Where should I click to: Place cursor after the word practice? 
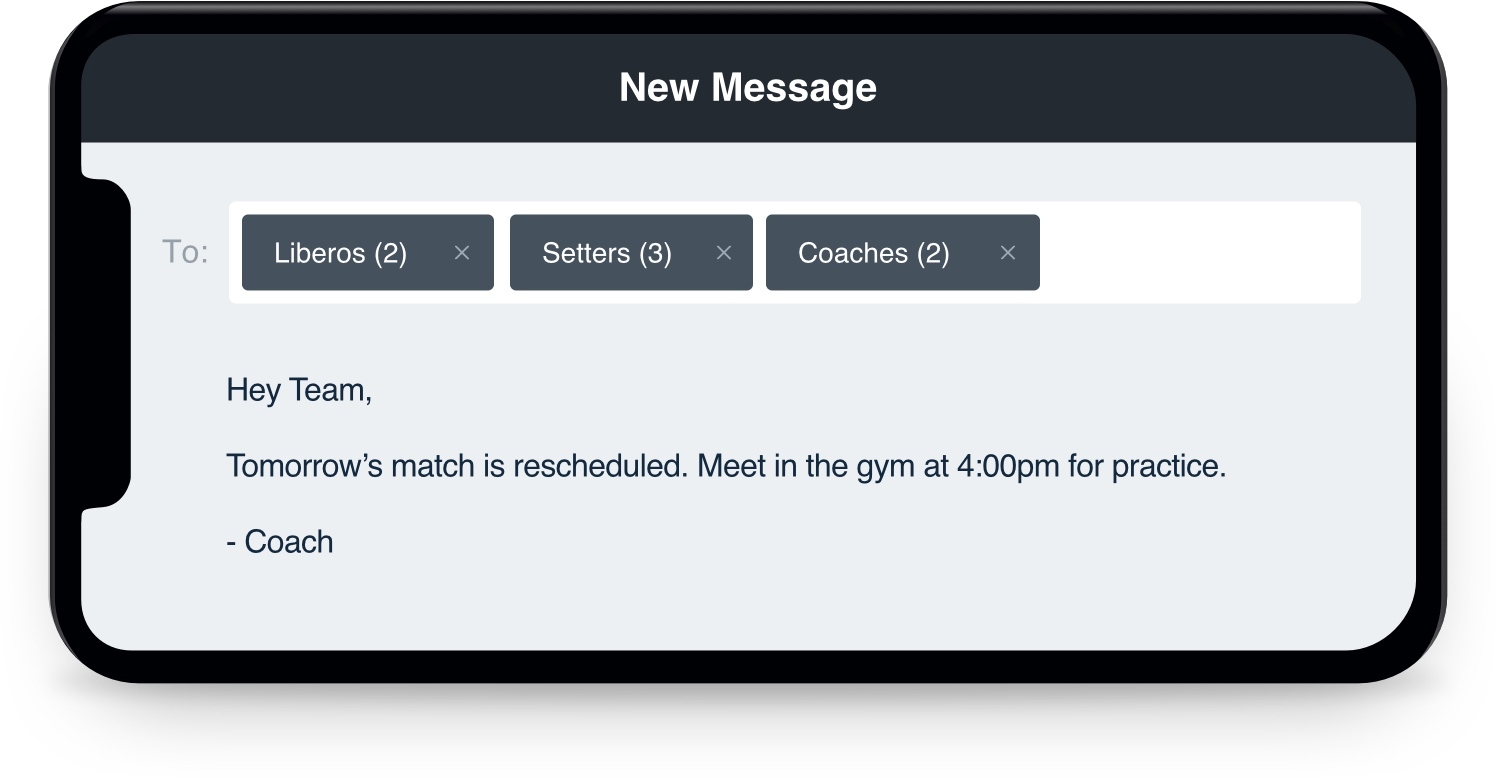1226,466
